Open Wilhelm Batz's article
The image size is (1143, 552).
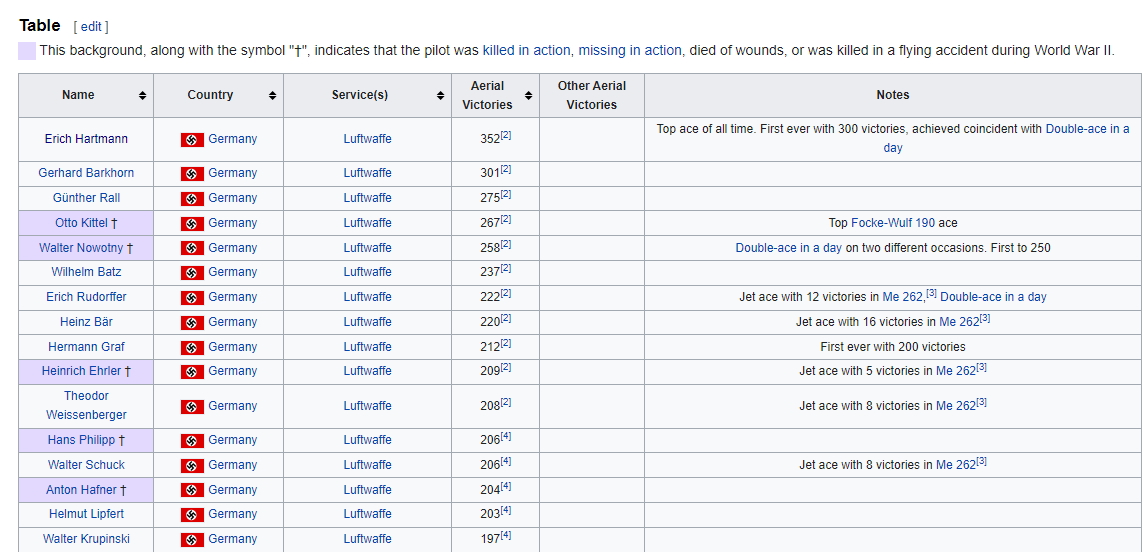click(x=86, y=272)
